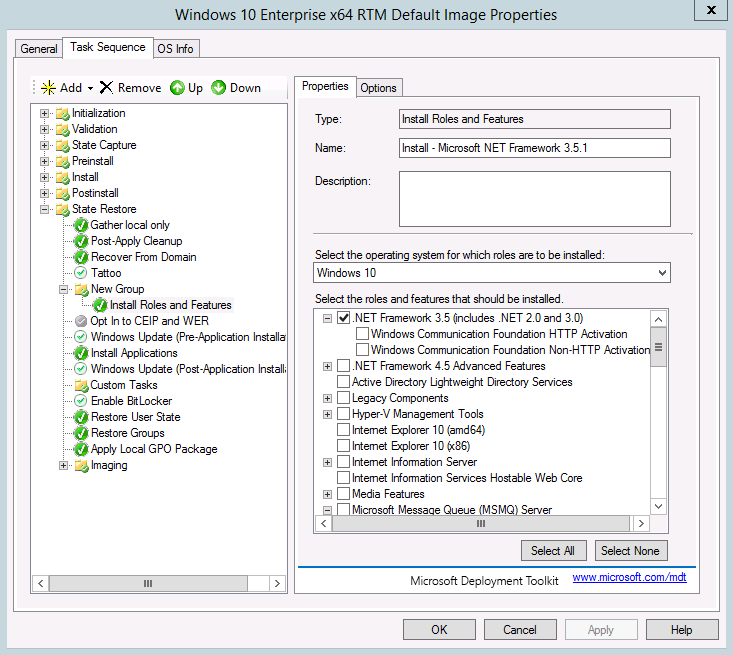This screenshot has width=733, height=655.
Task: Open the OS Info tab
Action: (176, 49)
